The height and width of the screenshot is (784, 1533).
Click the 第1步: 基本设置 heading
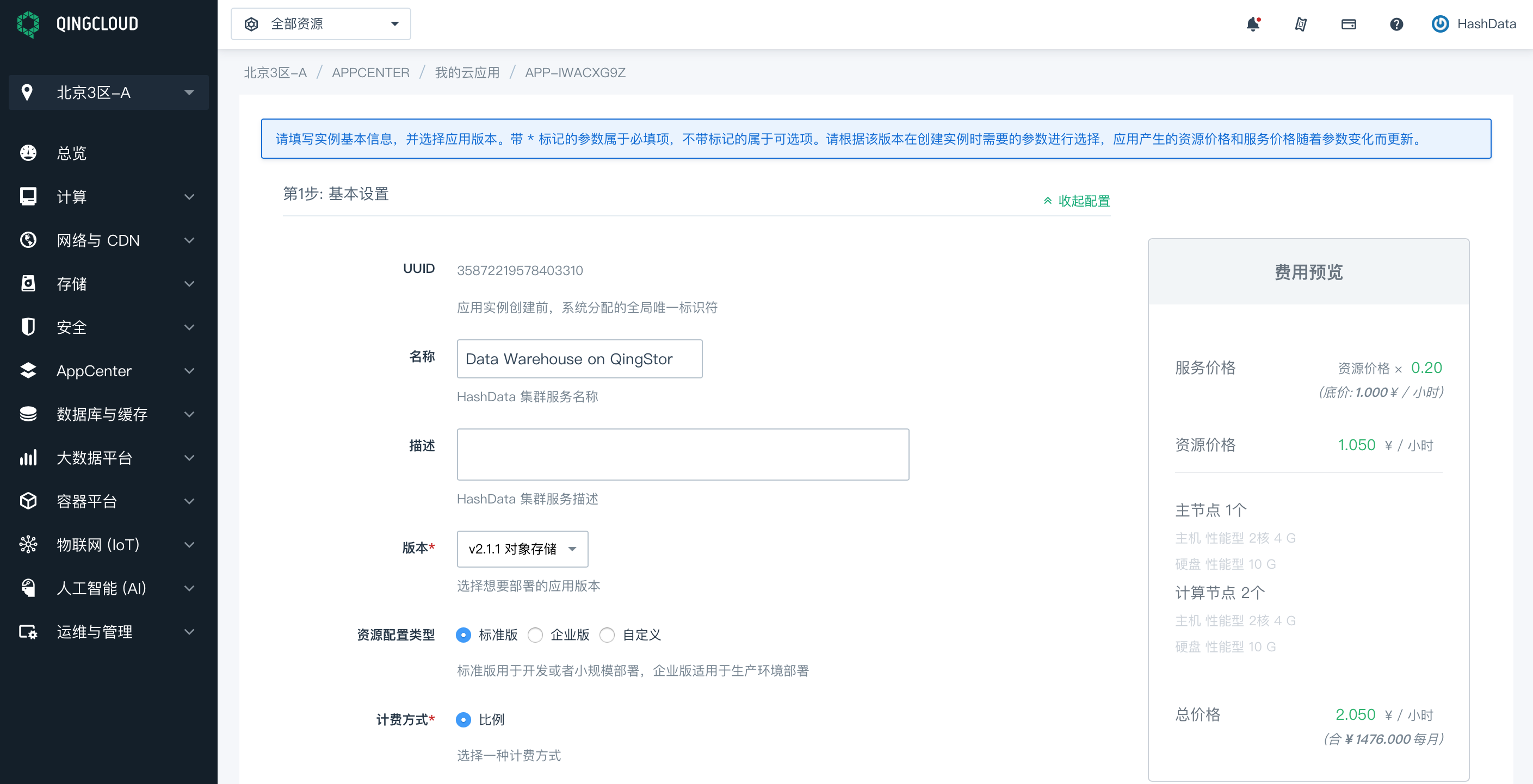[336, 194]
